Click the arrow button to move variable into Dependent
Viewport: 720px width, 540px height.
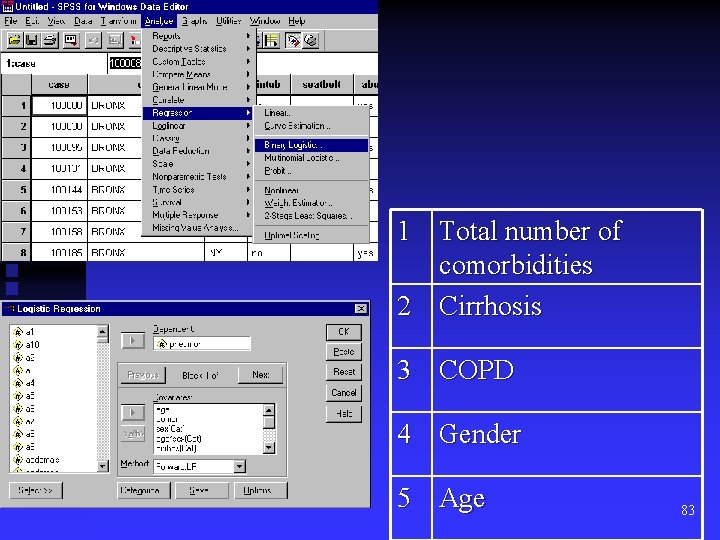[x=133, y=341]
